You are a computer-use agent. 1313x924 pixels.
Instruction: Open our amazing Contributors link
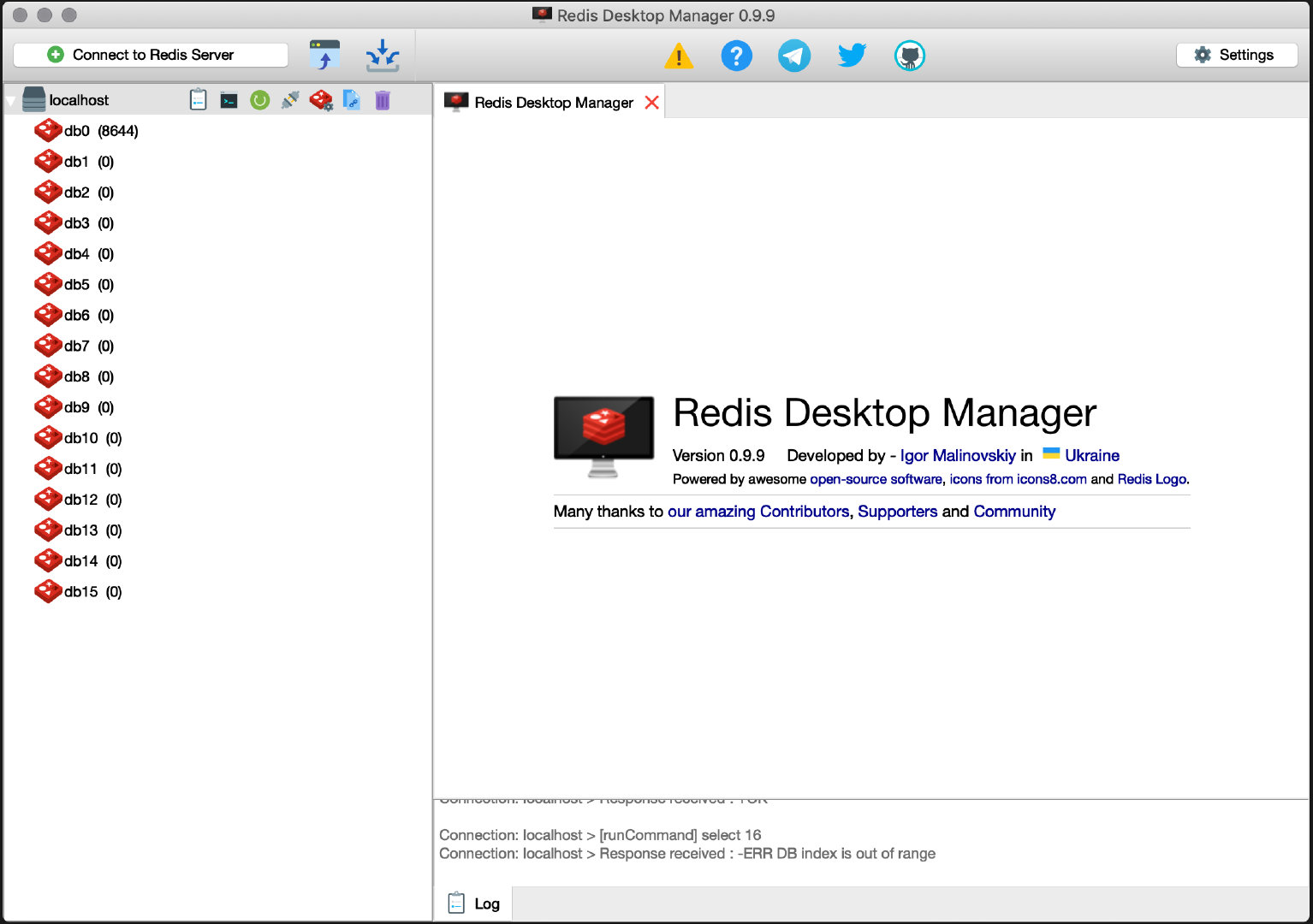pos(758,512)
